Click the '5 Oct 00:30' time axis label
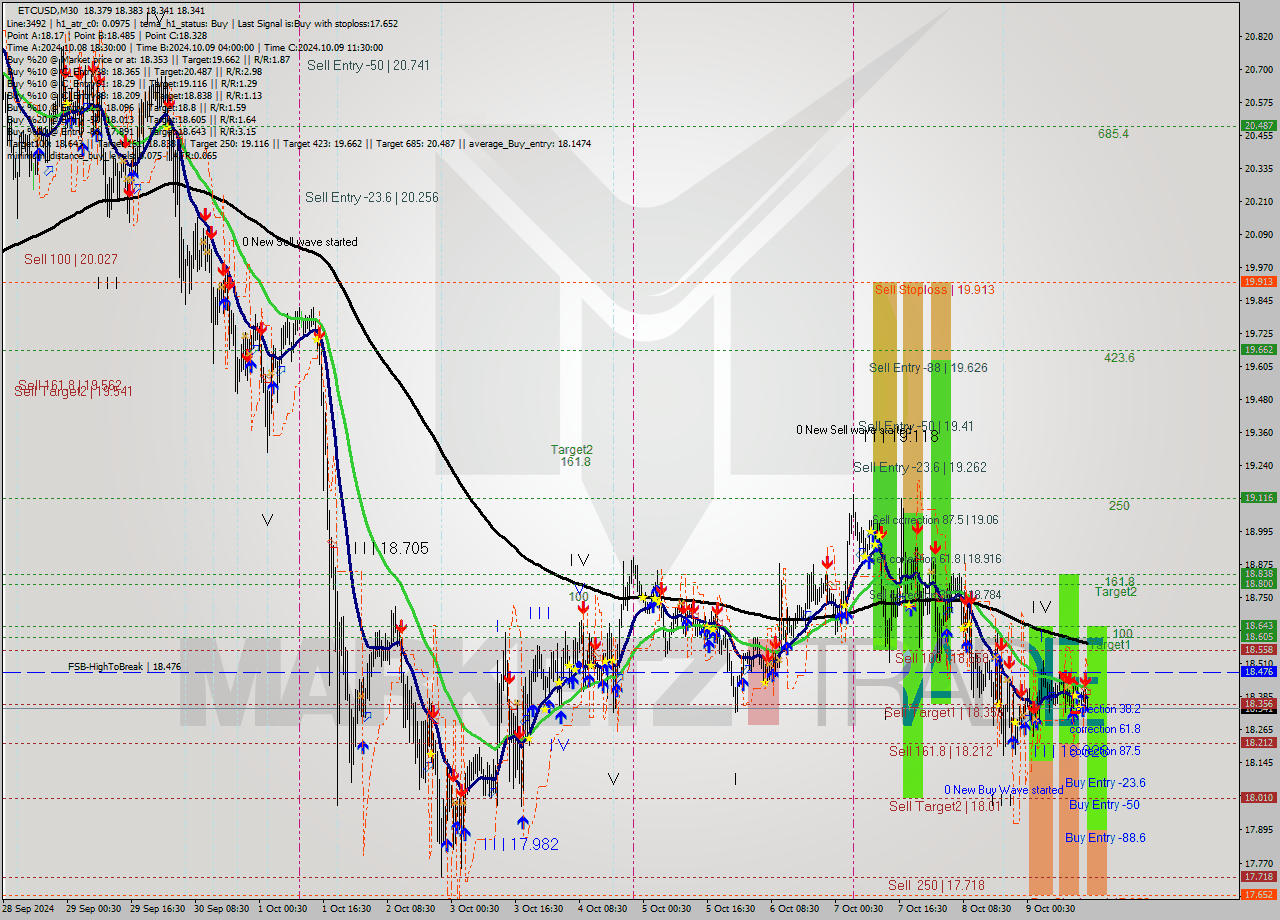The width and height of the screenshot is (1280, 920). pos(666,909)
